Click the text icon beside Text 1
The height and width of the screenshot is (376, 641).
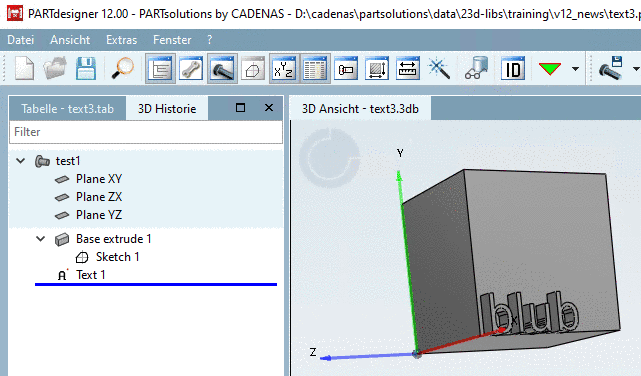pos(62,275)
